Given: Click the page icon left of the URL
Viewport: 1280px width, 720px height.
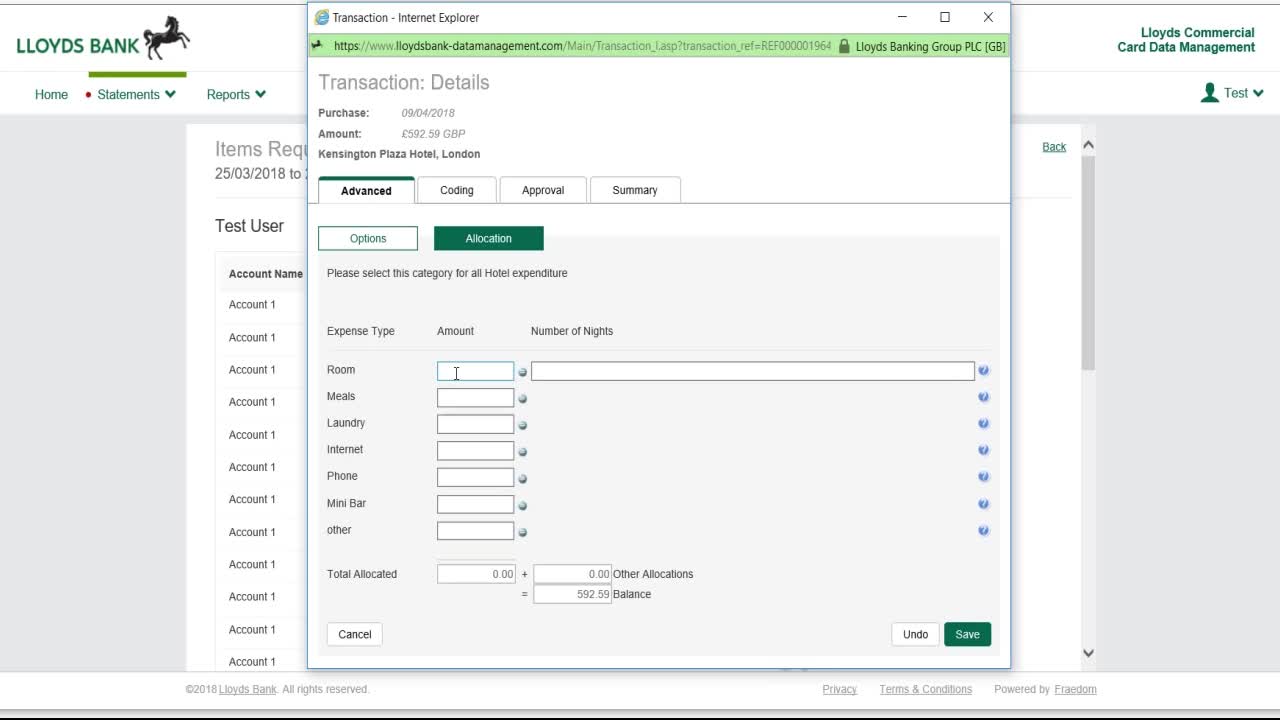Looking at the screenshot, I should point(318,46).
